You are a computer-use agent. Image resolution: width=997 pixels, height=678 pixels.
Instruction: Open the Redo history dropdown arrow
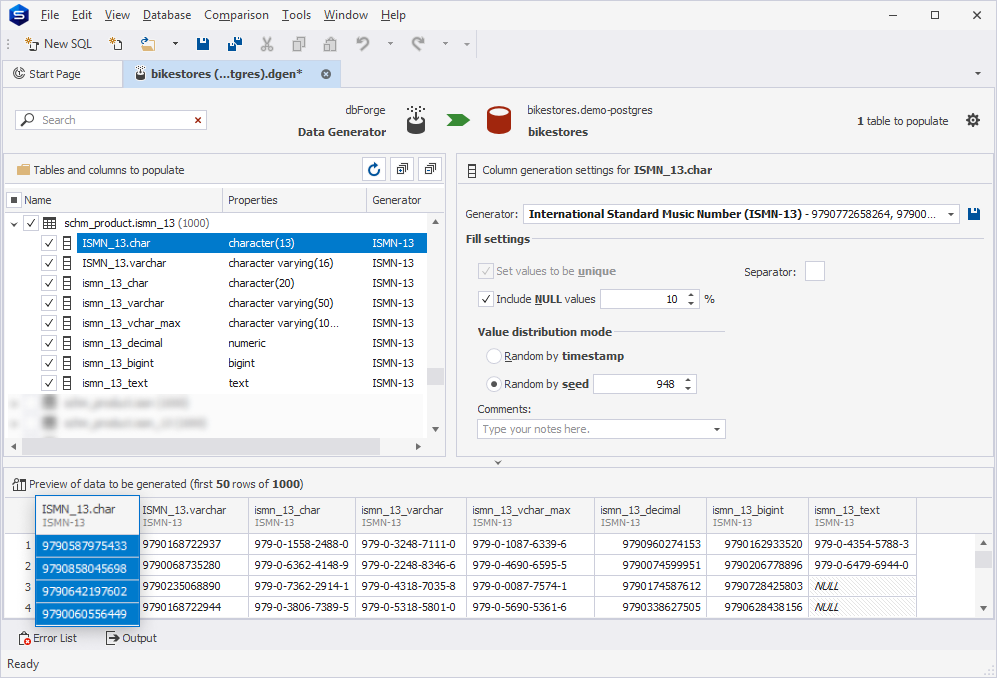pos(445,44)
